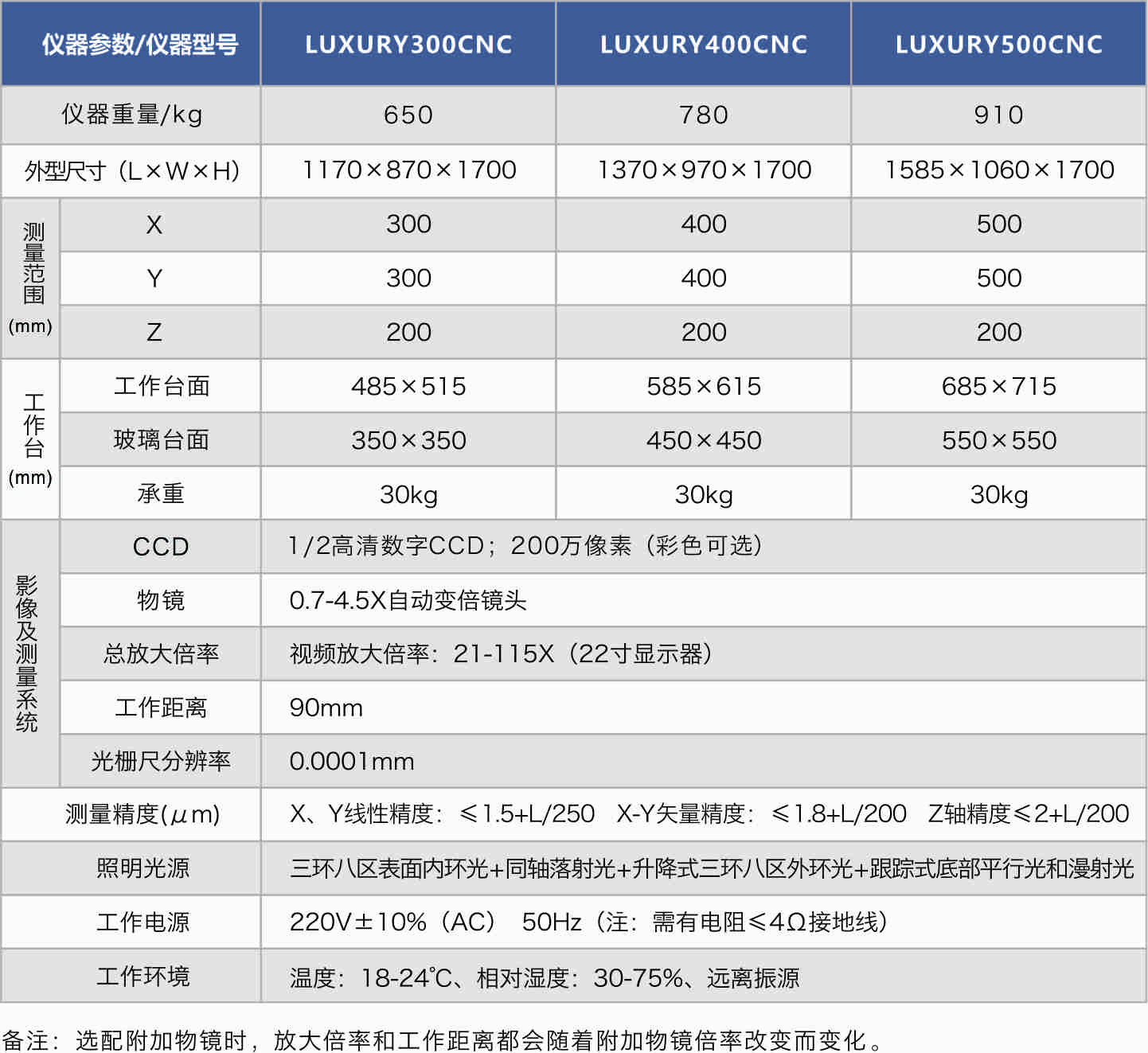This screenshot has width=1148, height=1053.
Task: Click the 外型尺寸 (L×W×H) label
Action: click(131, 170)
